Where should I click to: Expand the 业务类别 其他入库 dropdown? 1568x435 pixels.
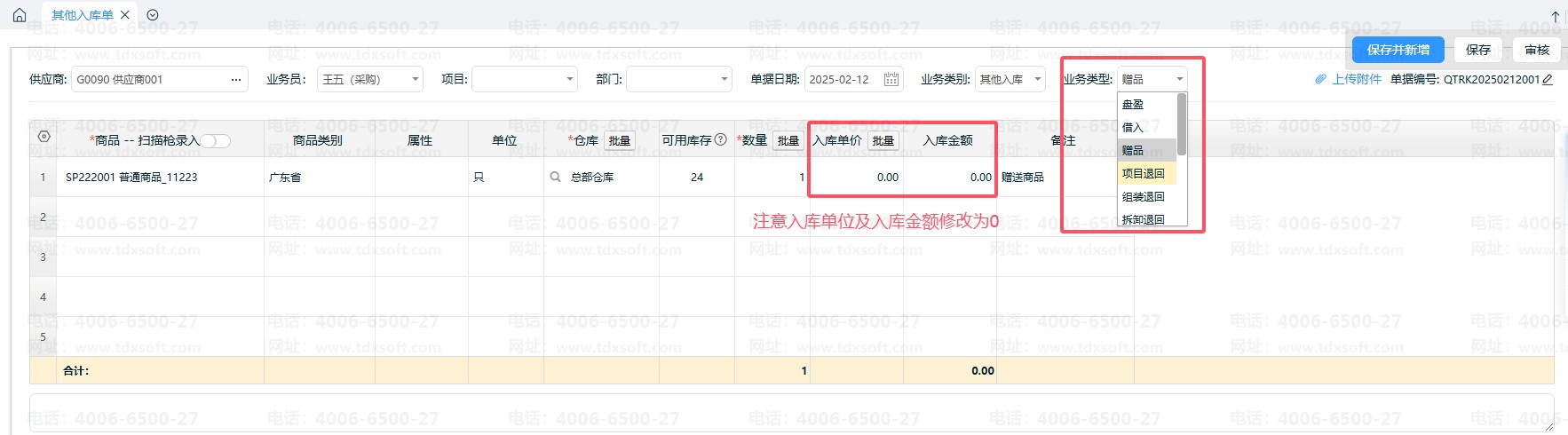(1037, 79)
